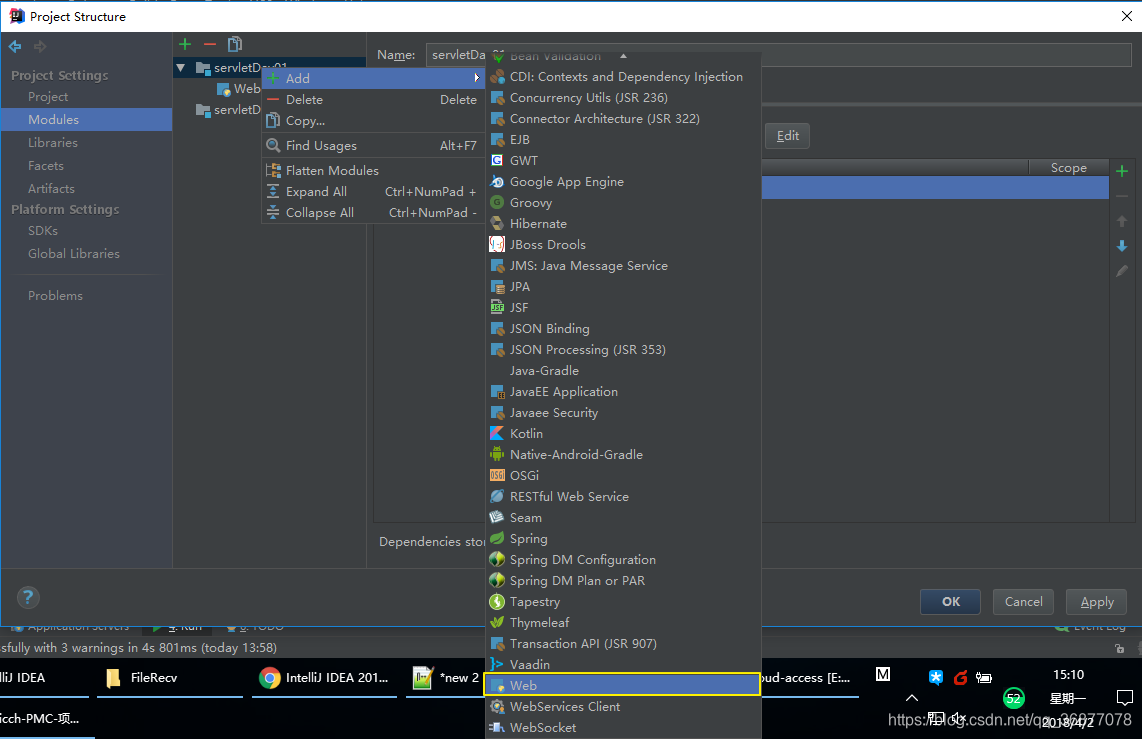Screen dimensions: 1142x739
Task: Click the green plus add dependency icon
Action: [1122, 171]
